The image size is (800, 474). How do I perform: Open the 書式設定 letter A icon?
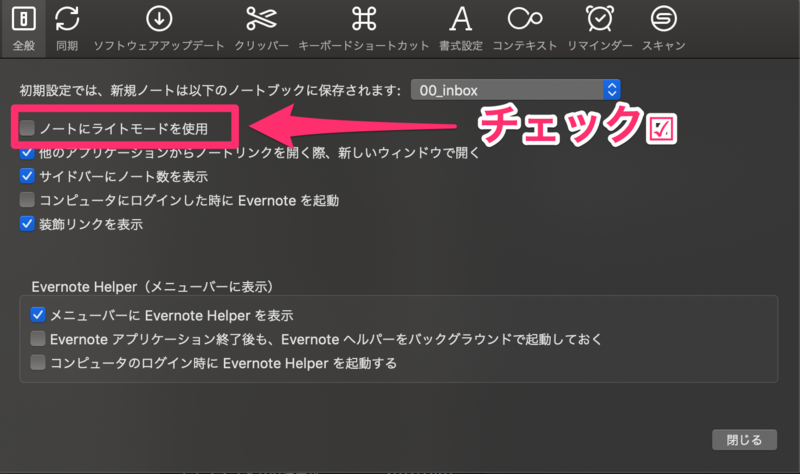[x=460, y=19]
